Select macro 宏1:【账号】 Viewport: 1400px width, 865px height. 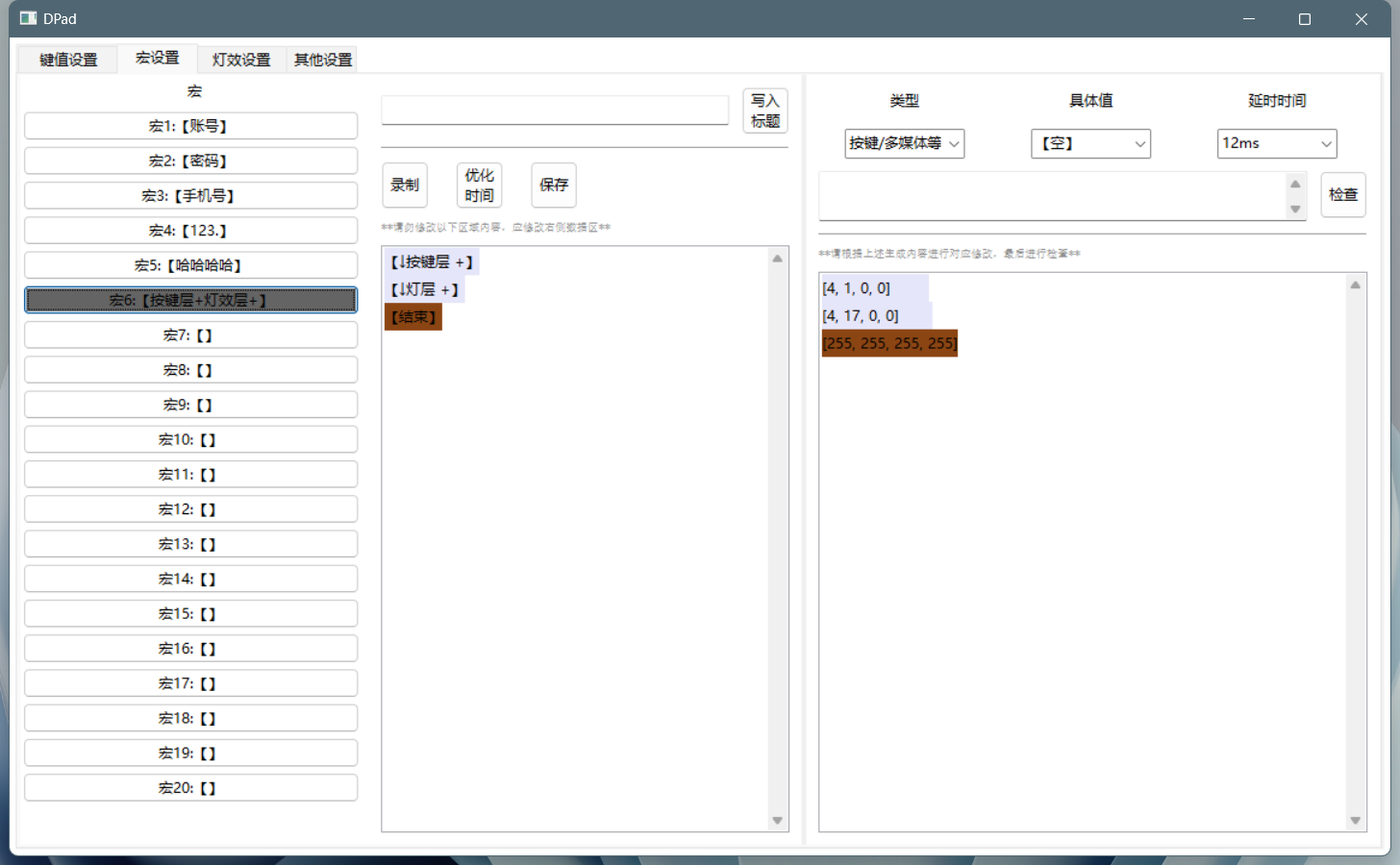click(x=190, y=126)
